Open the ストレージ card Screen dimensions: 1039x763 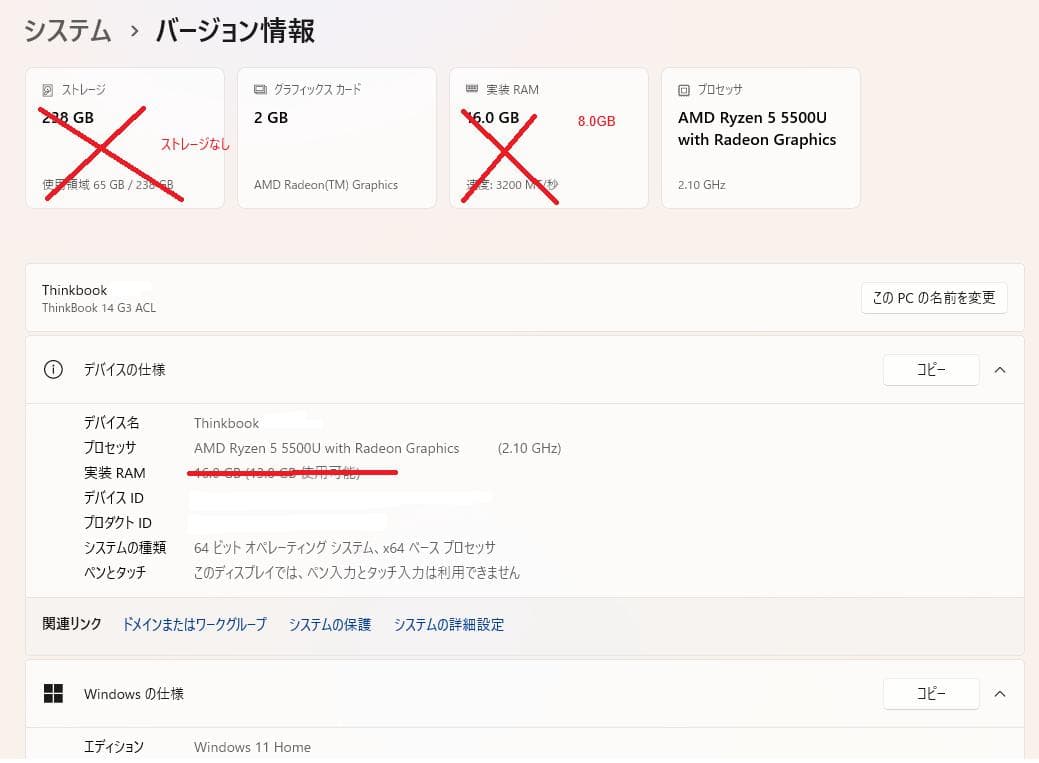125,138
